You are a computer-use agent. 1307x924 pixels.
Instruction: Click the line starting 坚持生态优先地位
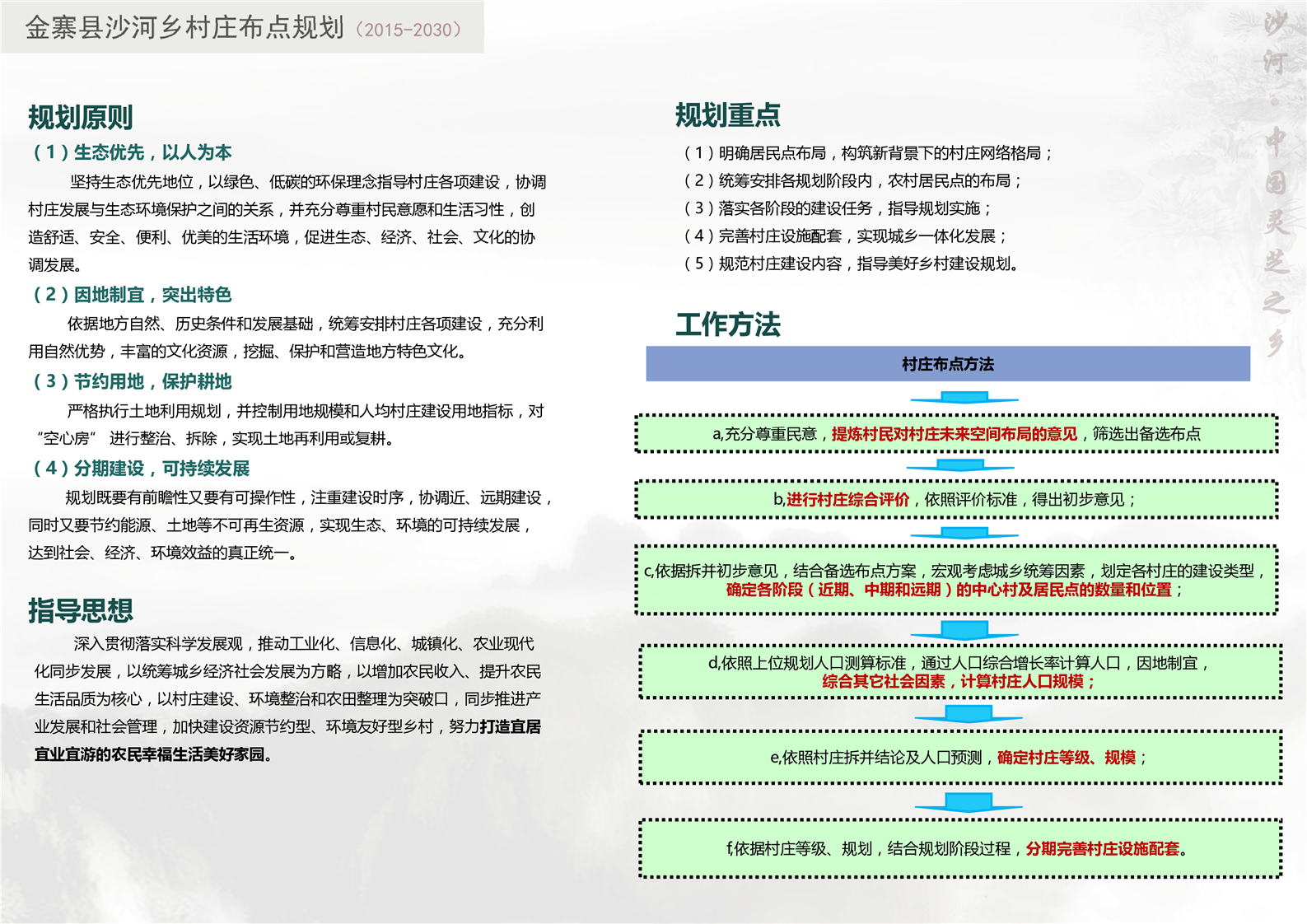[x=308, y=182]
